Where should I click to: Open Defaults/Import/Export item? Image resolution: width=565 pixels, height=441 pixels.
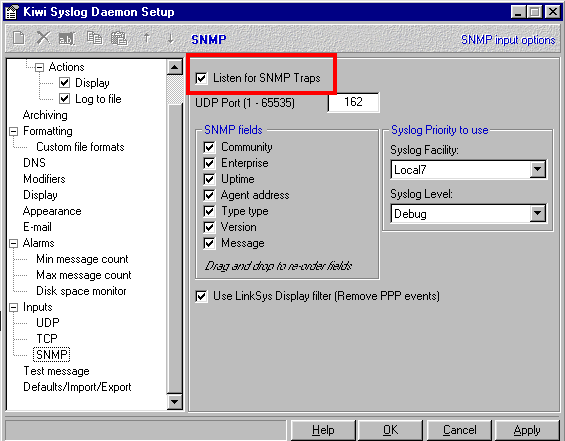(x=77, y=387)
